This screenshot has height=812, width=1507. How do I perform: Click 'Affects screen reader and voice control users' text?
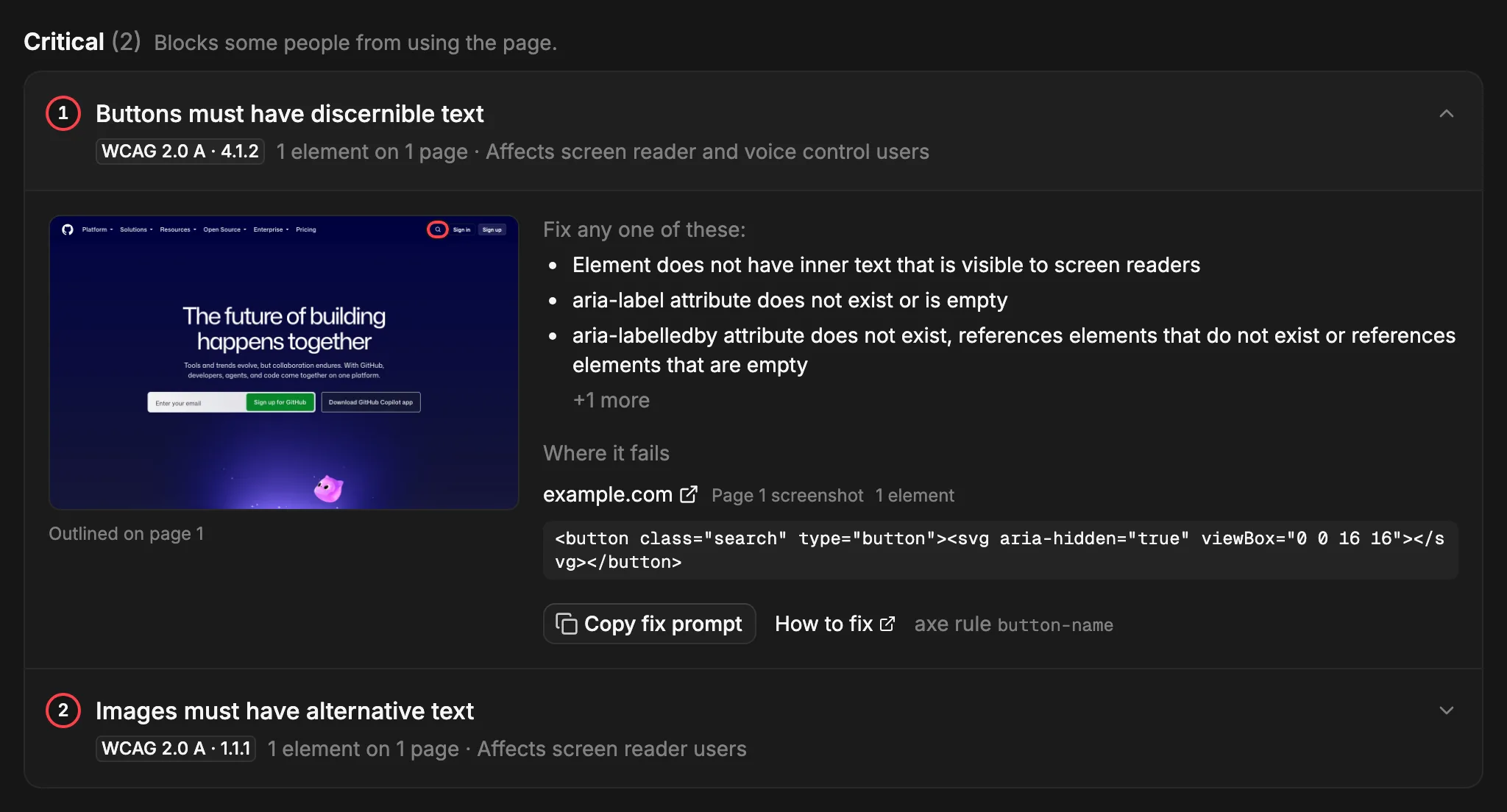pos(707,152)
